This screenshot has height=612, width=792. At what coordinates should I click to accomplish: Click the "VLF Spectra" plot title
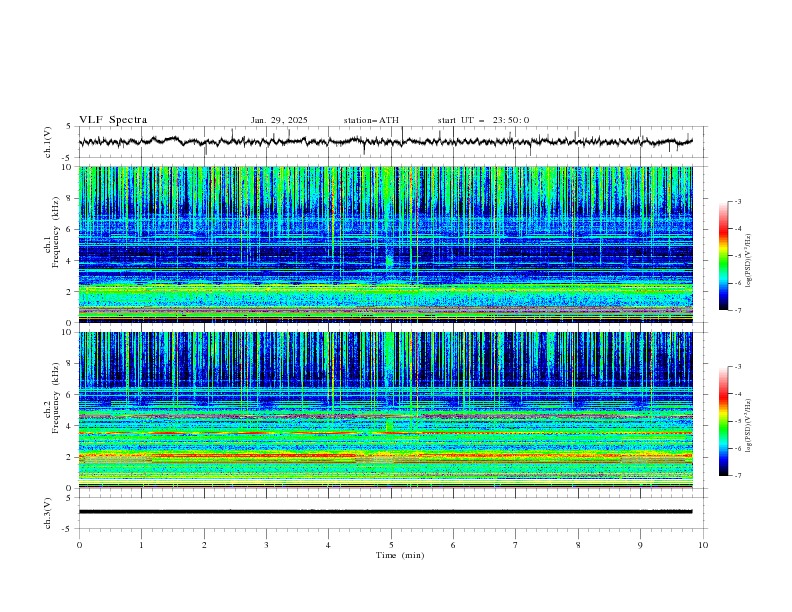(x=113, y=120)
